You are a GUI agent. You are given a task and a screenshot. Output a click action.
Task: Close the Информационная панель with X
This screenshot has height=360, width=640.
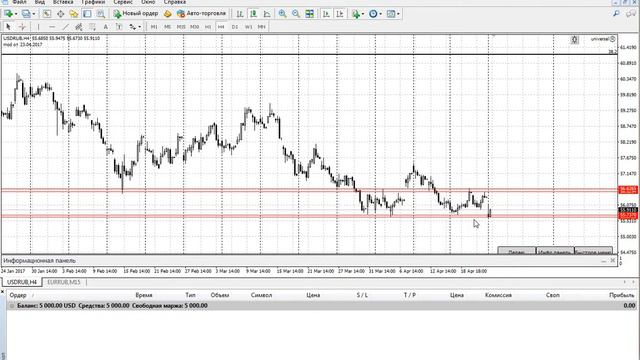(x=613, y=260)
